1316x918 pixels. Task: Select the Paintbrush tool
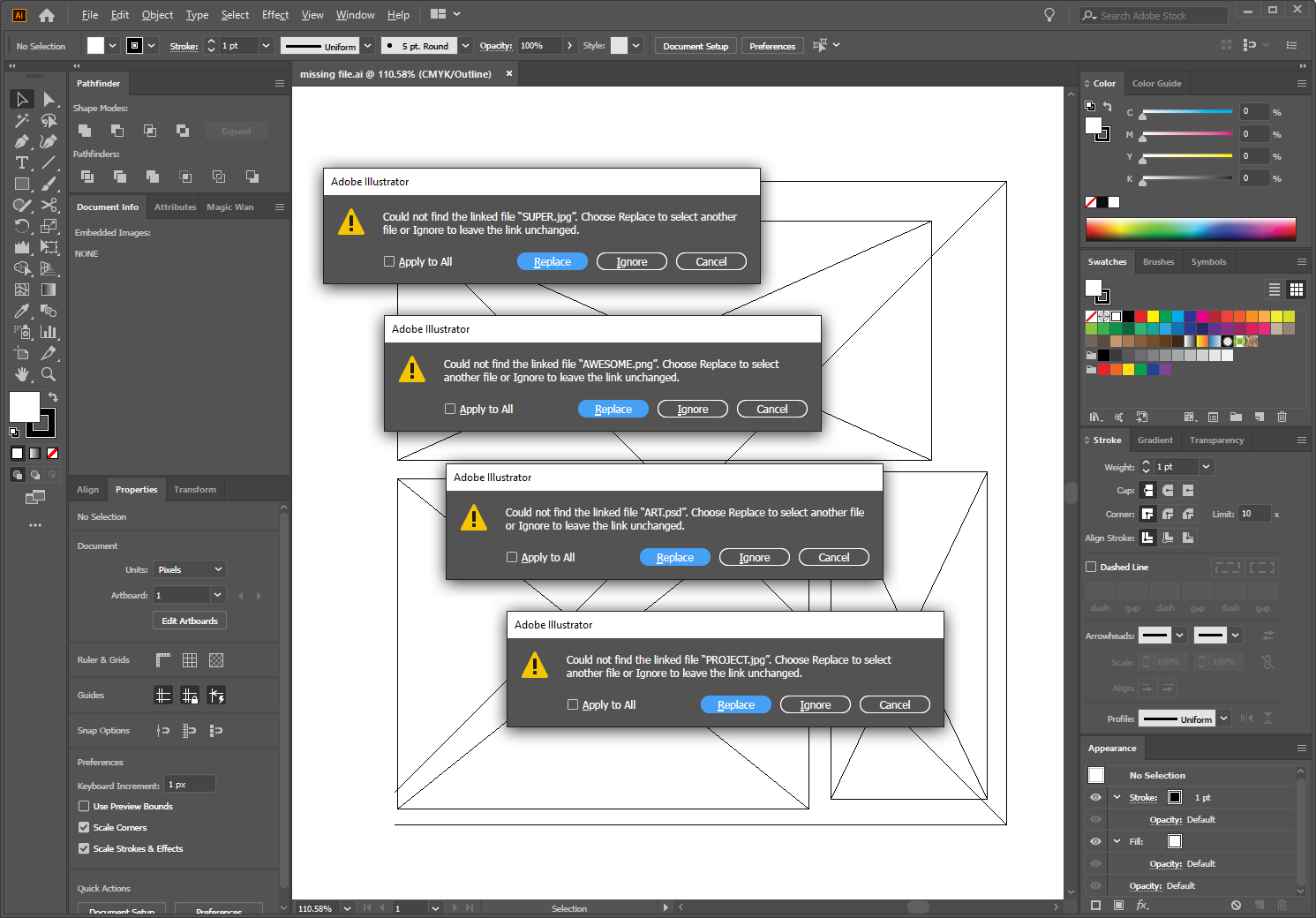(x=49, y=184)
